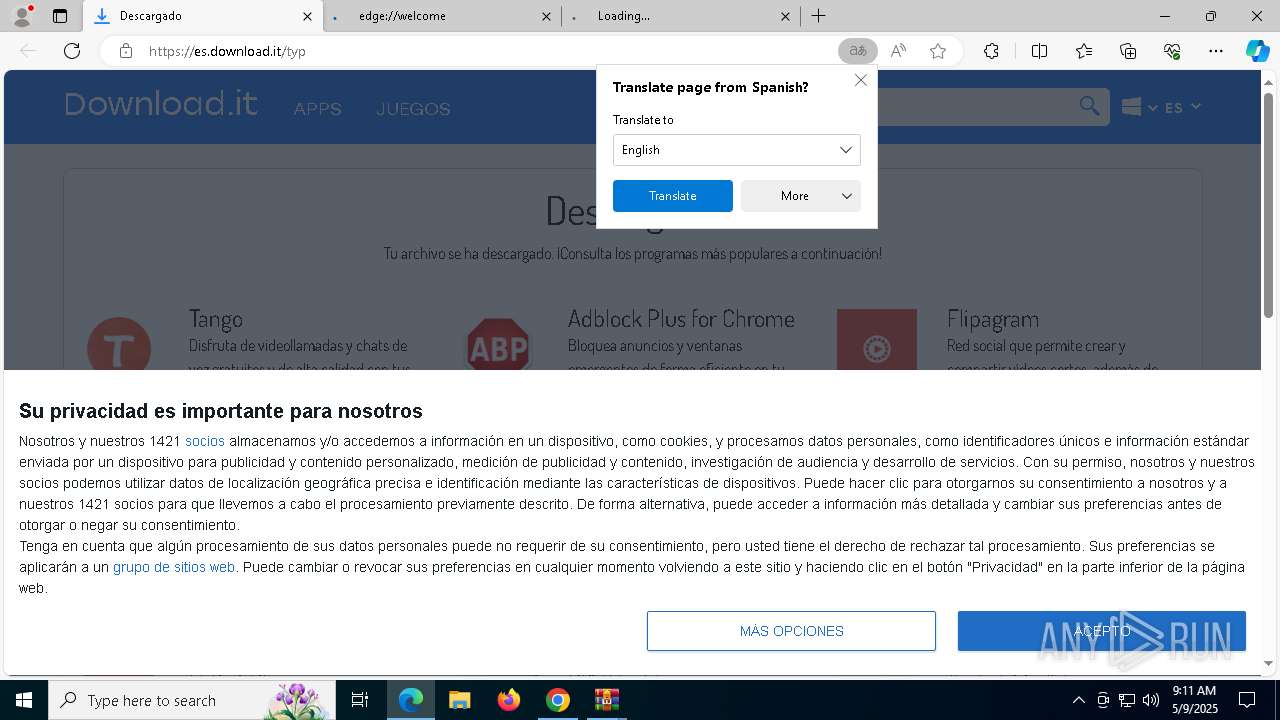Image resolution: width=1280 pixels, height=720 pixels.
Task: Open the JUEGOS menu on Download.it
Action: pyautogui.click(x=413, y=109)
